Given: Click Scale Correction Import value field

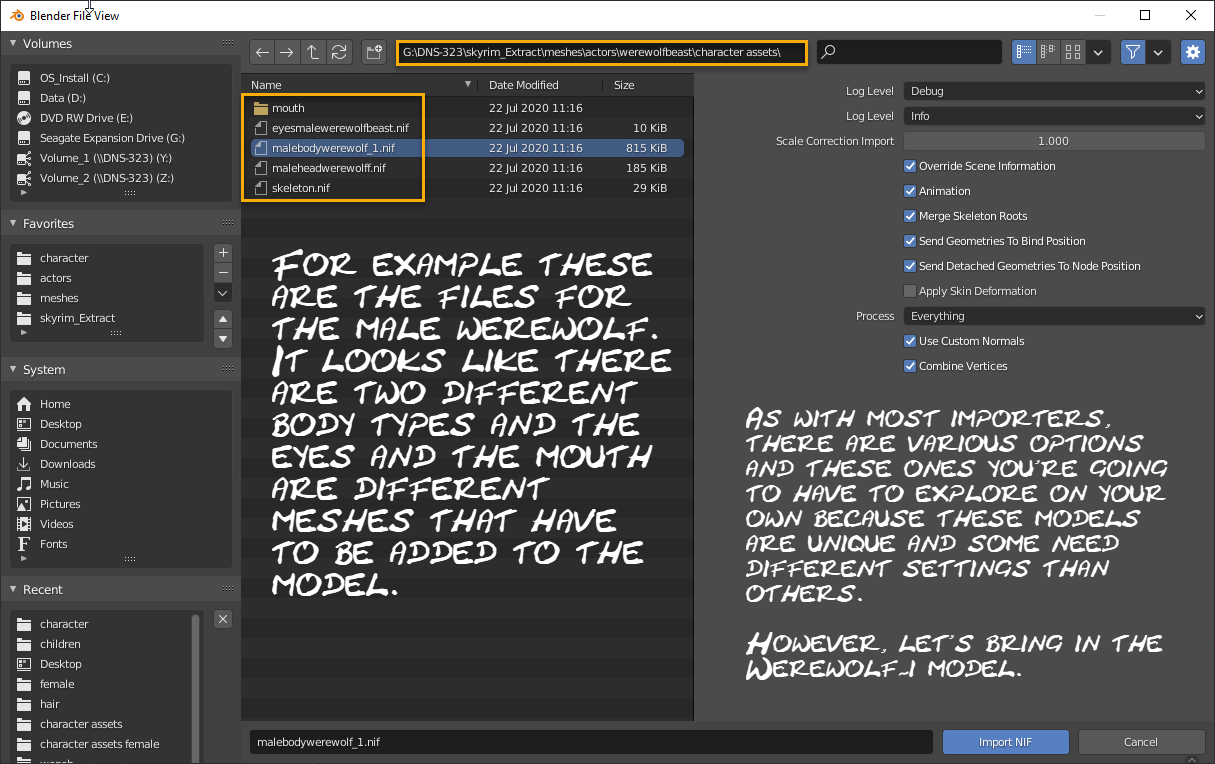Looking at the screenshot, I should [x=1054, y=141].
